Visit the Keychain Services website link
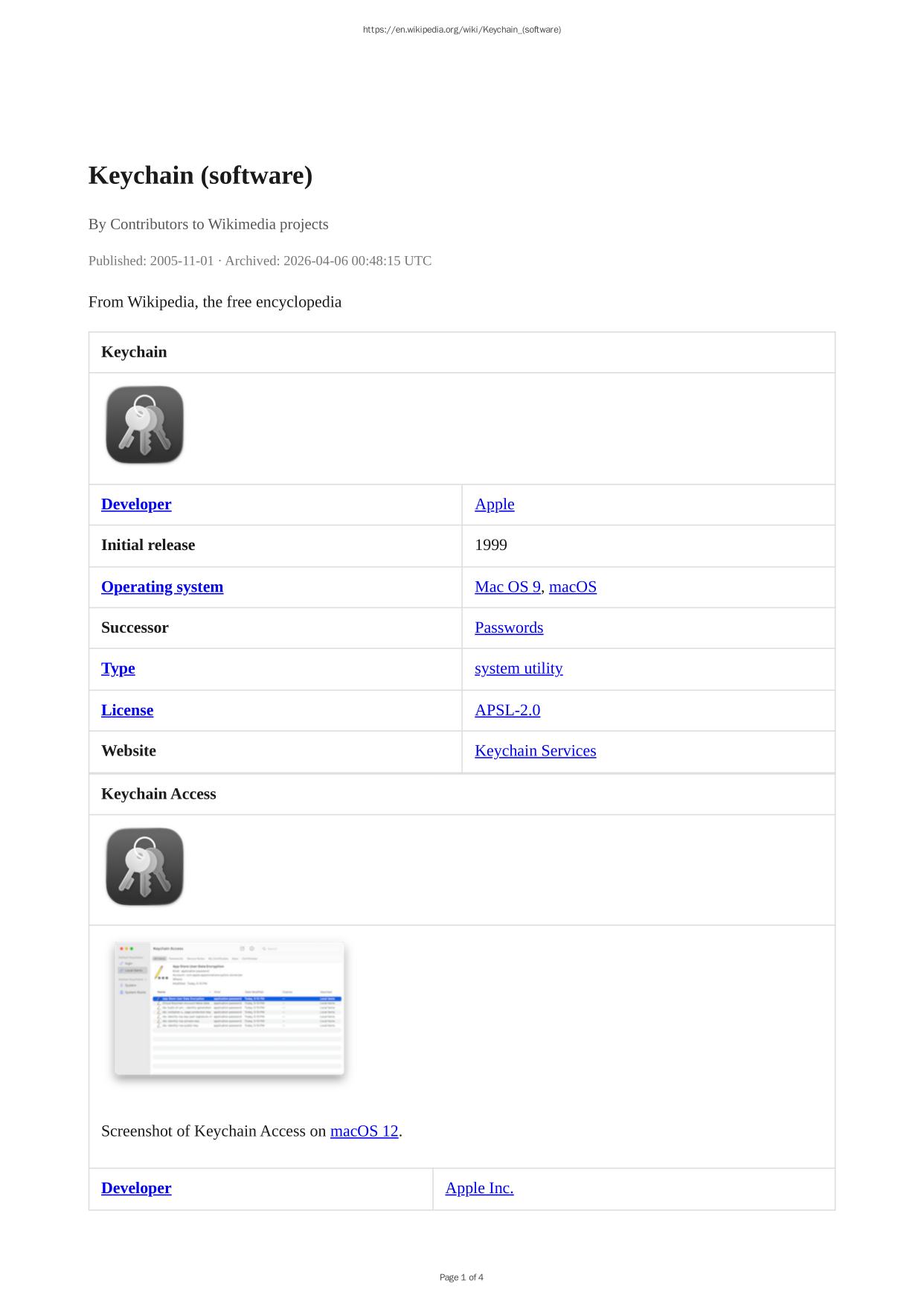 coord(535,751)
